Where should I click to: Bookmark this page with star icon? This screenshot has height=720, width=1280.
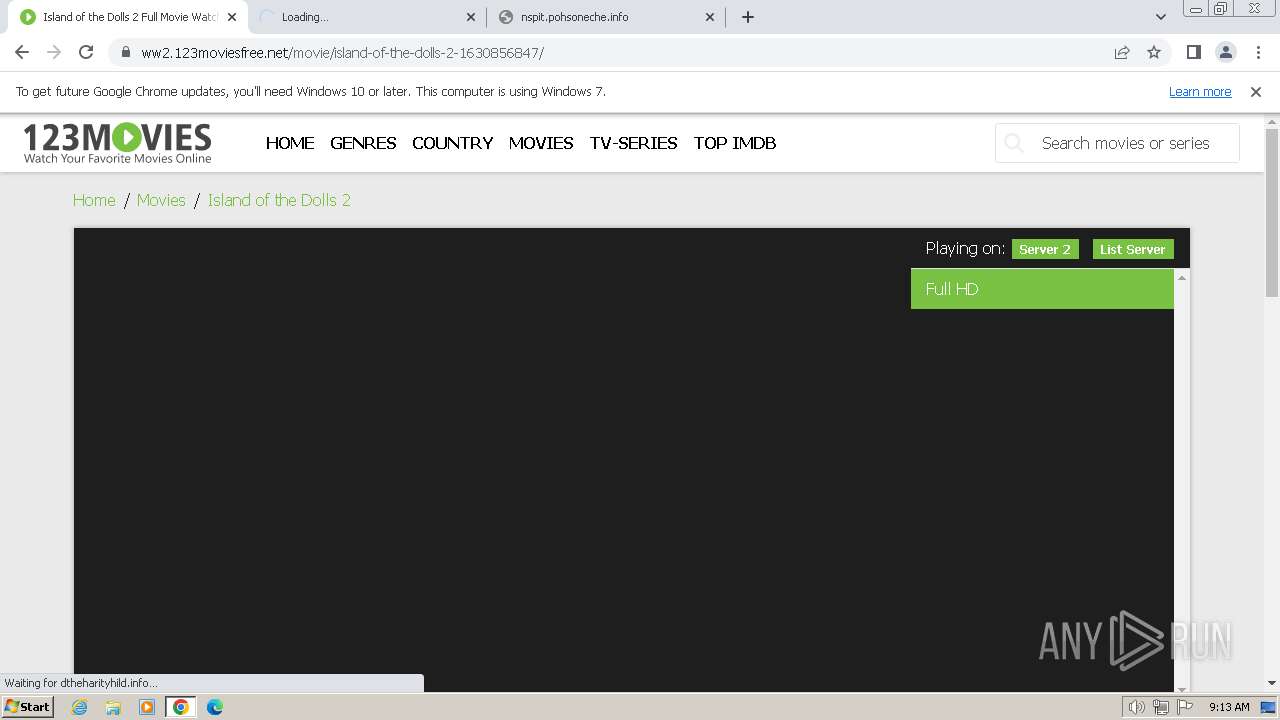tap(1154, 52)
